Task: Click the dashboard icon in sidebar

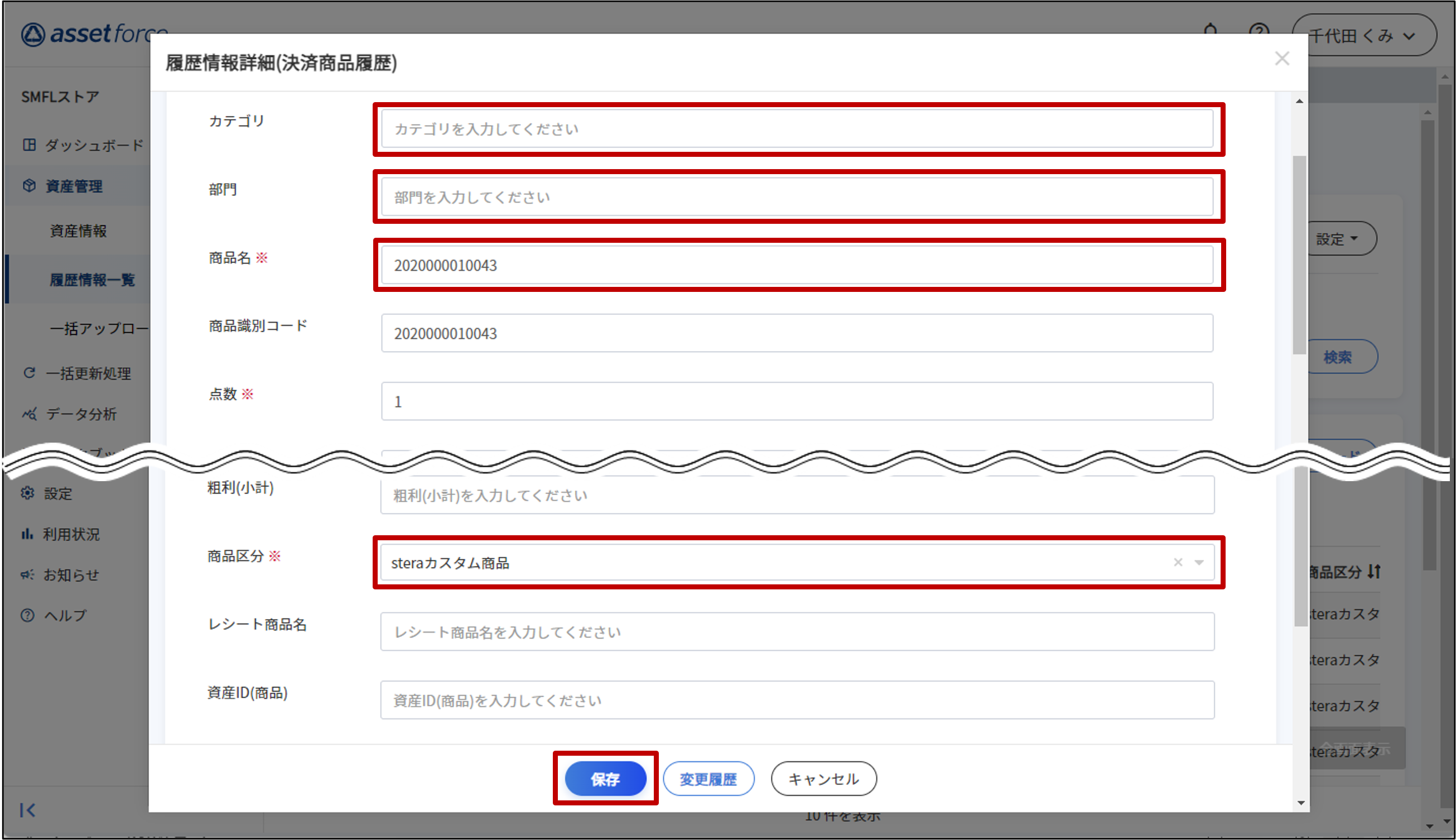Action: tap(30, 145)
